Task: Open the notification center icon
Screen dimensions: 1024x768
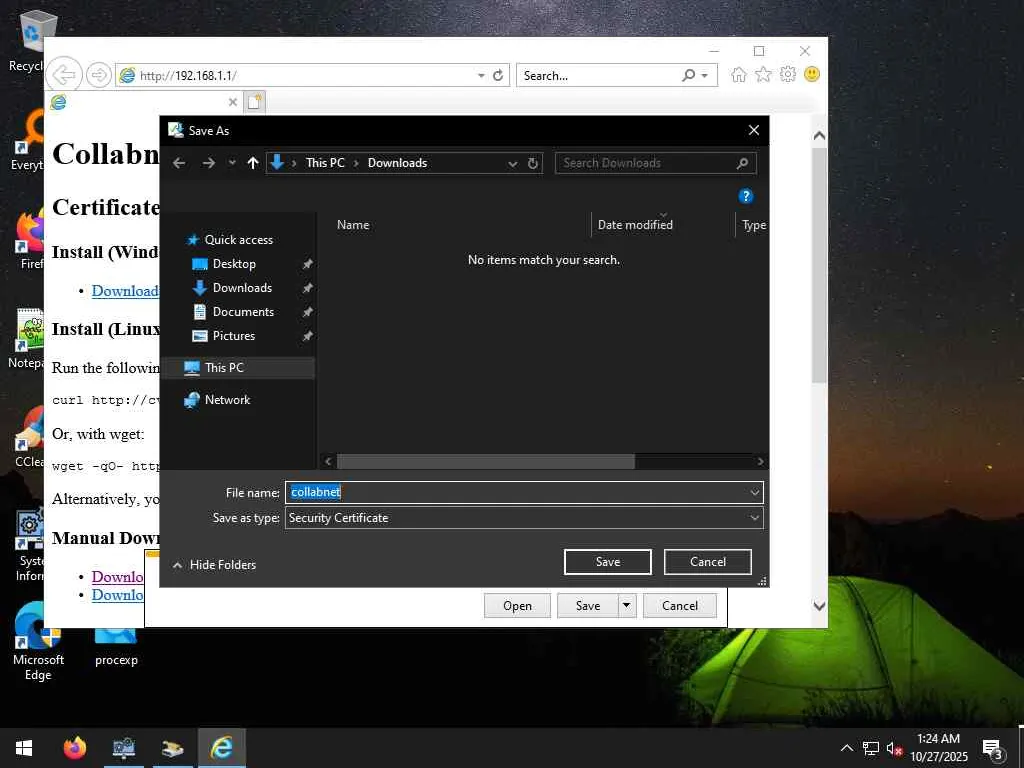Action: [993, 749]
